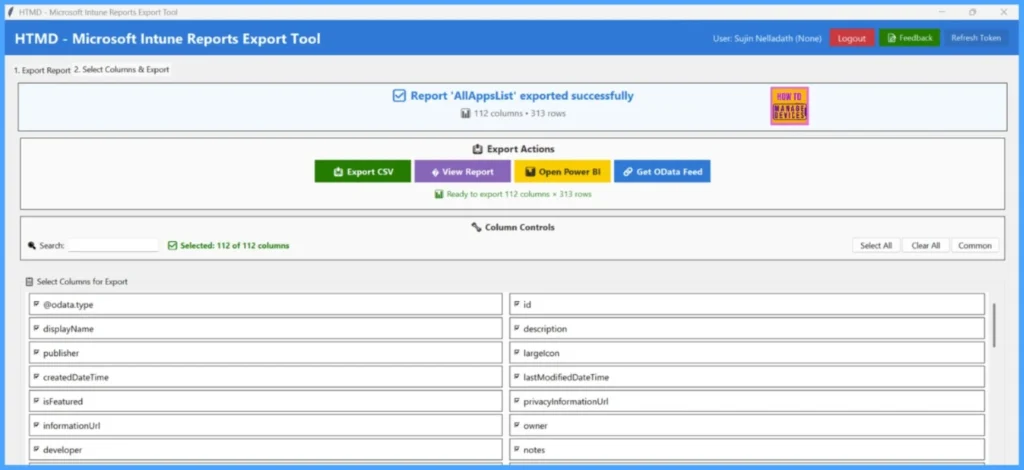Open the View Report button
1024x470 pixels.
(462, 172)
